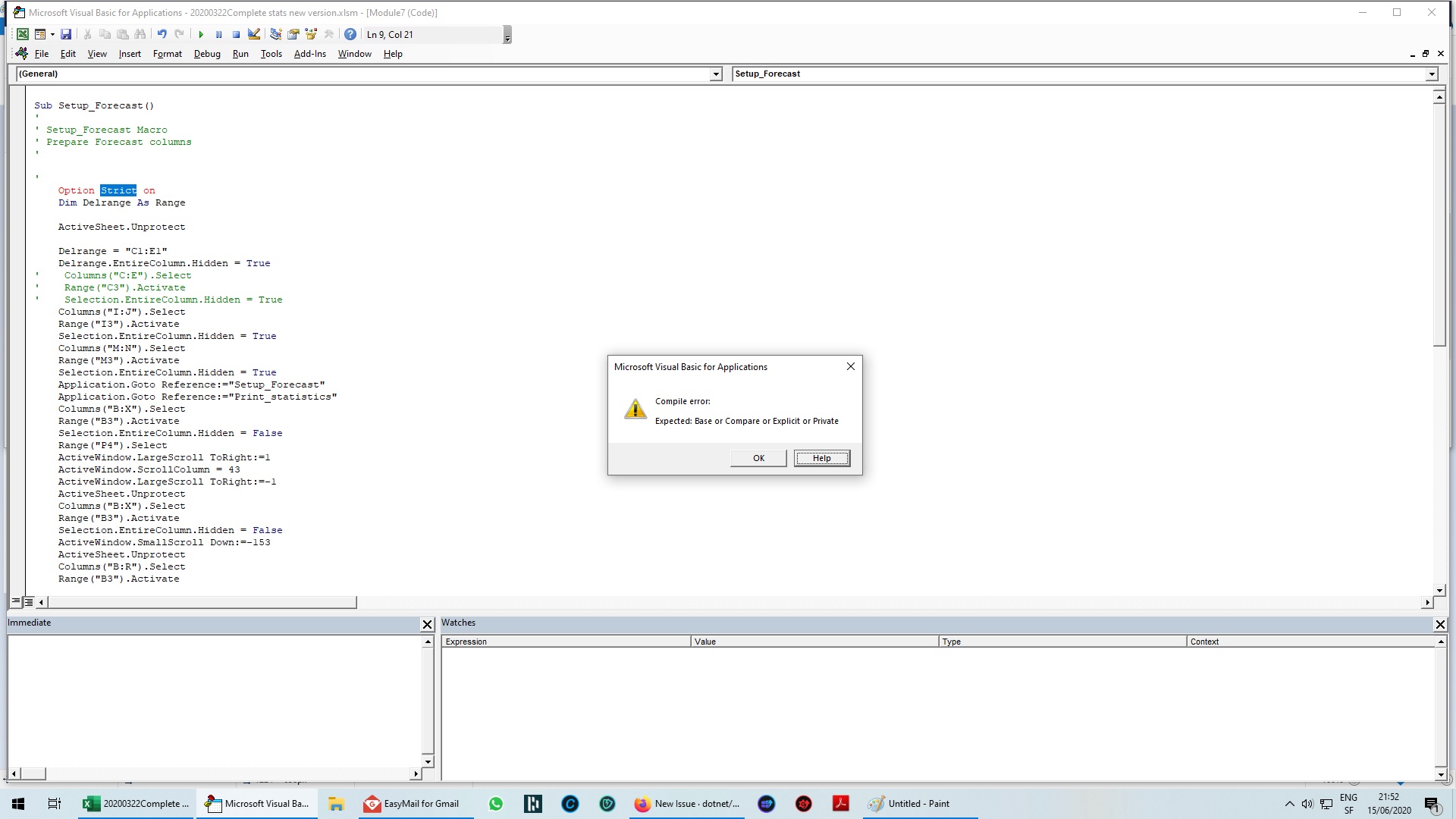Dismiss the compile error with OK
This screenshot has height=819, width=1456.
pyautogui.click(x=758, y=457)
